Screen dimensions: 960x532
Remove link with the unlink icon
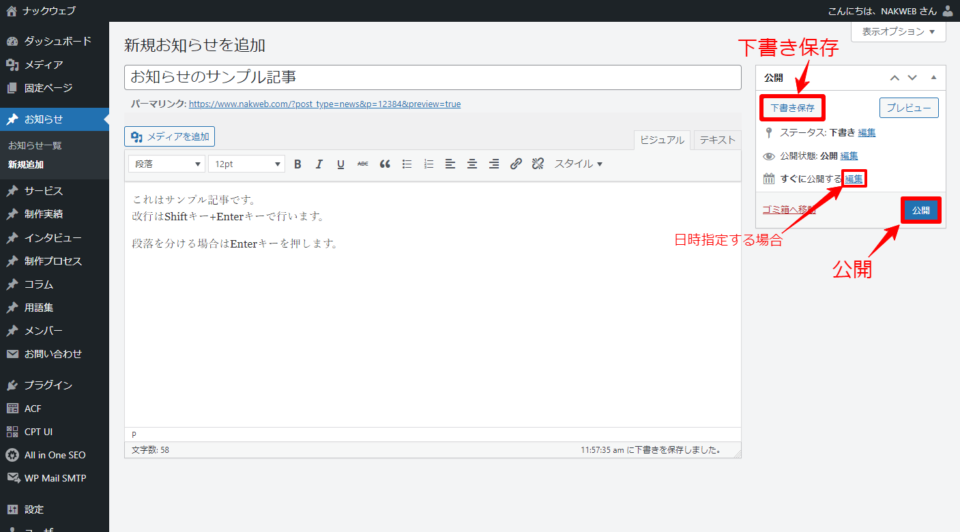(538, 164)
